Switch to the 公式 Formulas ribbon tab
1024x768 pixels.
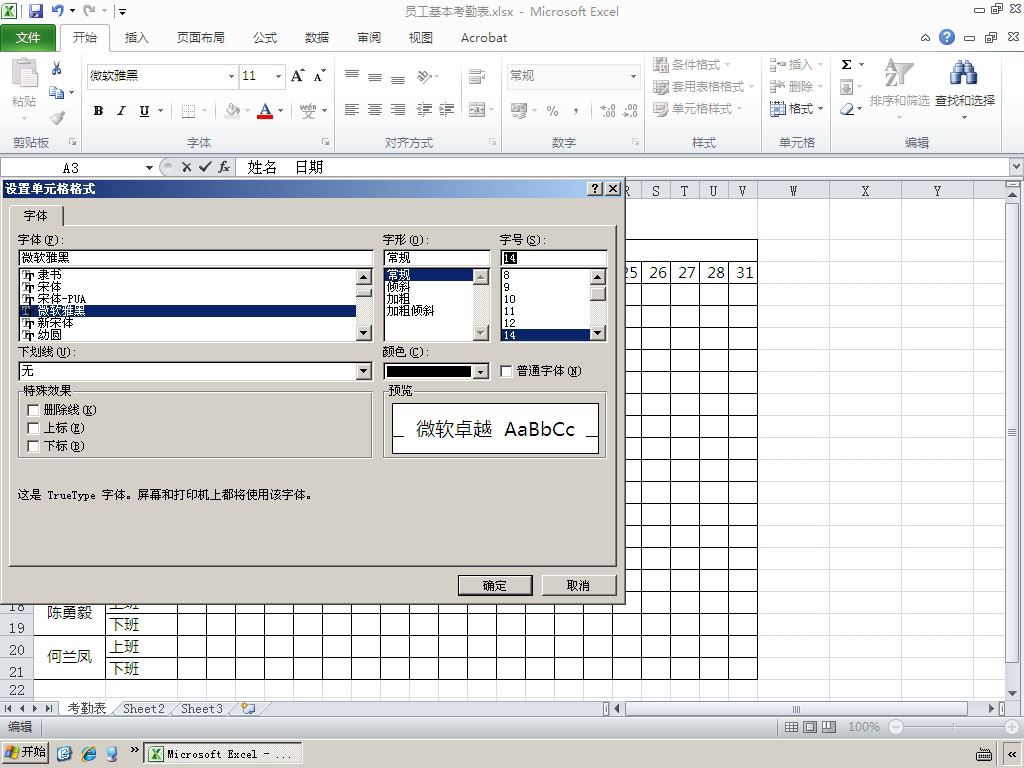point(264,38)
